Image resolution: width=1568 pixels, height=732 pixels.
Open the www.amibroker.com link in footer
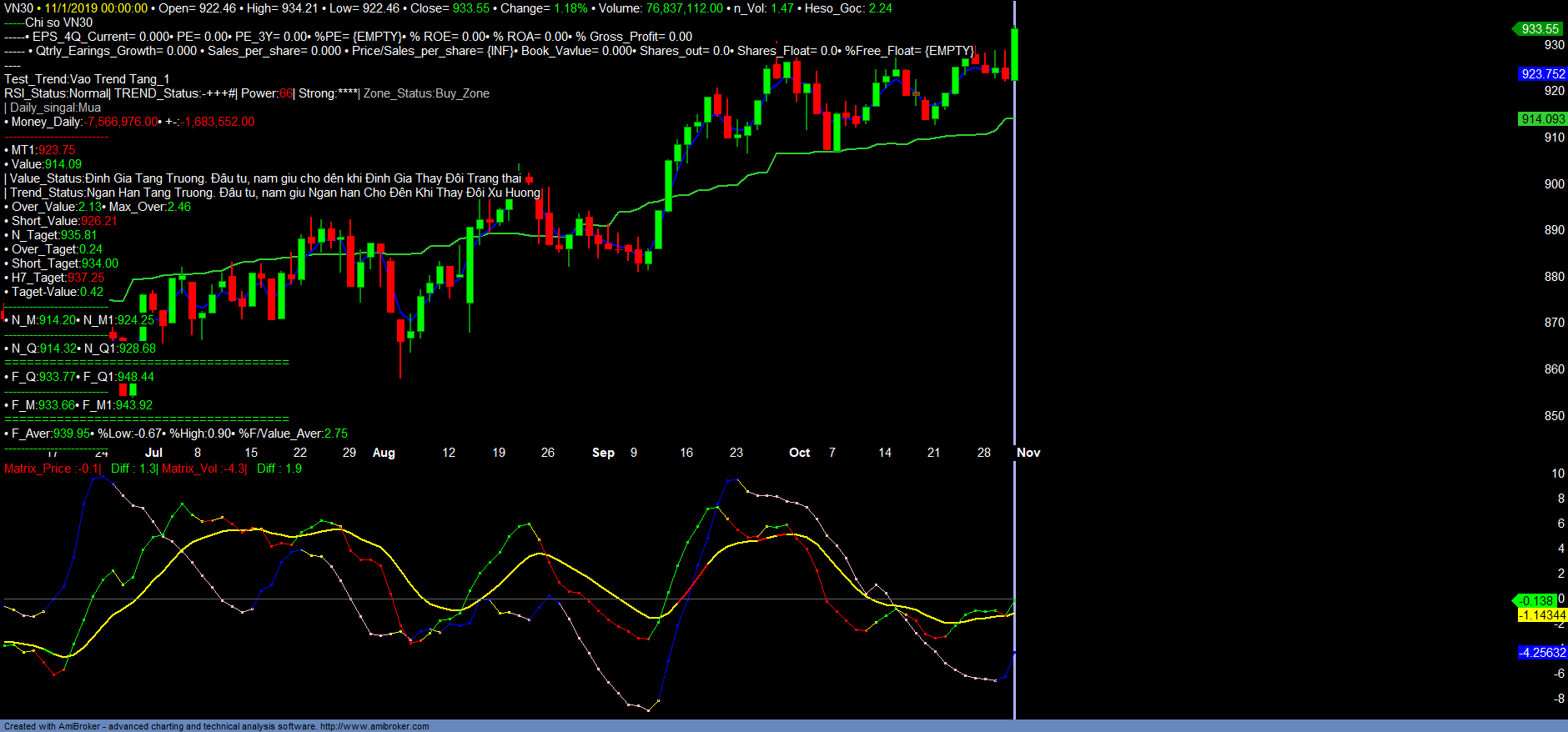[374, 726]
